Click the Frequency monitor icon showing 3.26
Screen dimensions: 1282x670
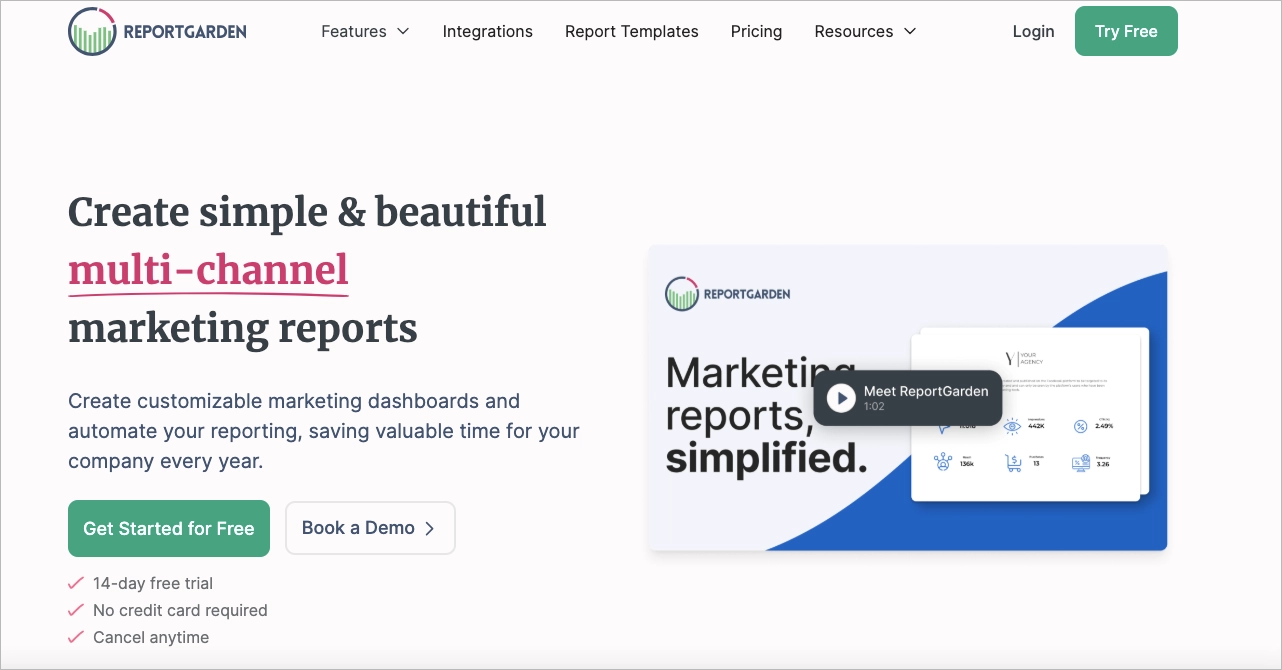pyautogui.click(x=1080, y=462)
